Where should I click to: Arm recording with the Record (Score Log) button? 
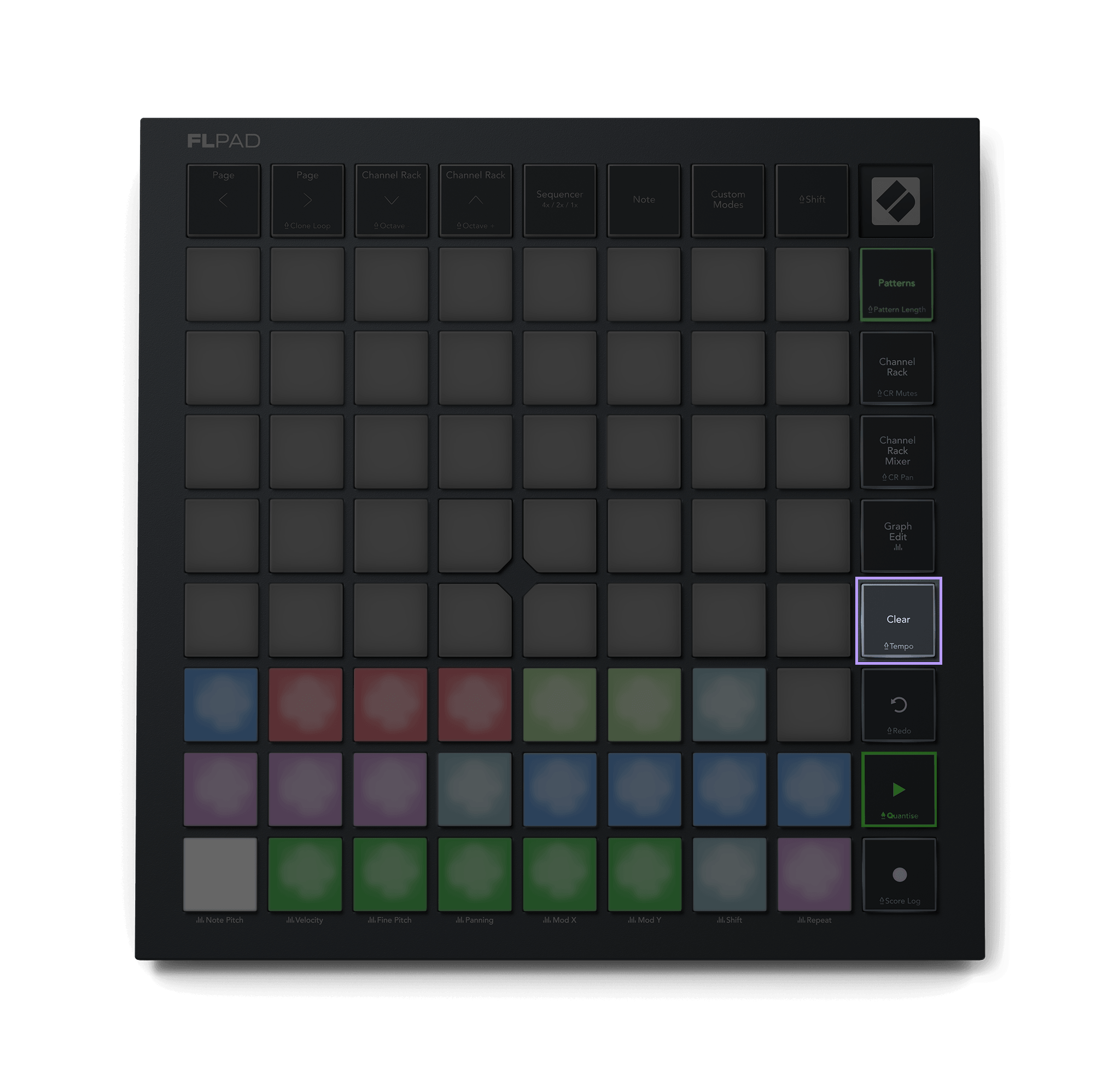point(900,875)
